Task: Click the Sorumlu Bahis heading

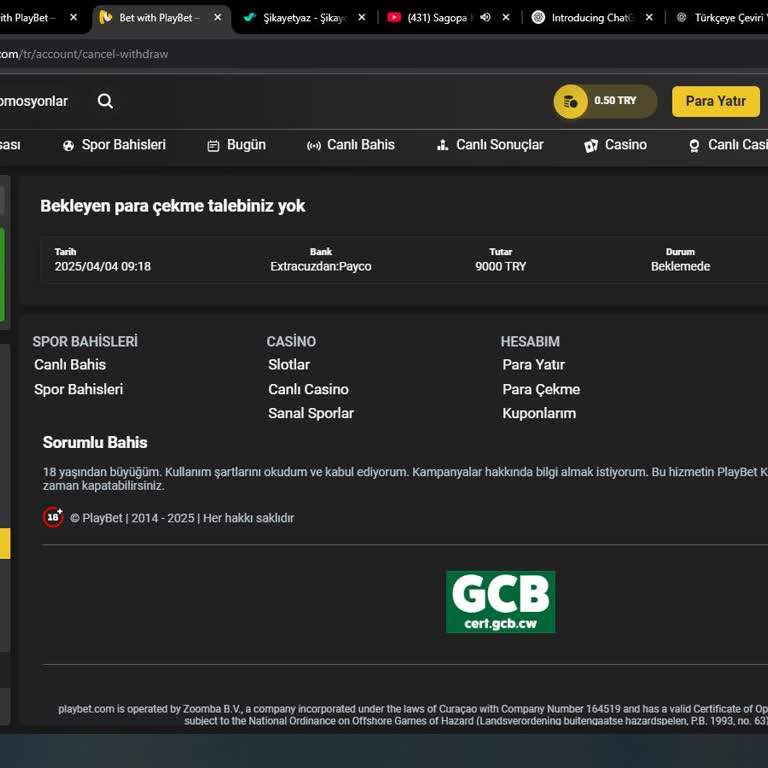Action: (95, 443)
